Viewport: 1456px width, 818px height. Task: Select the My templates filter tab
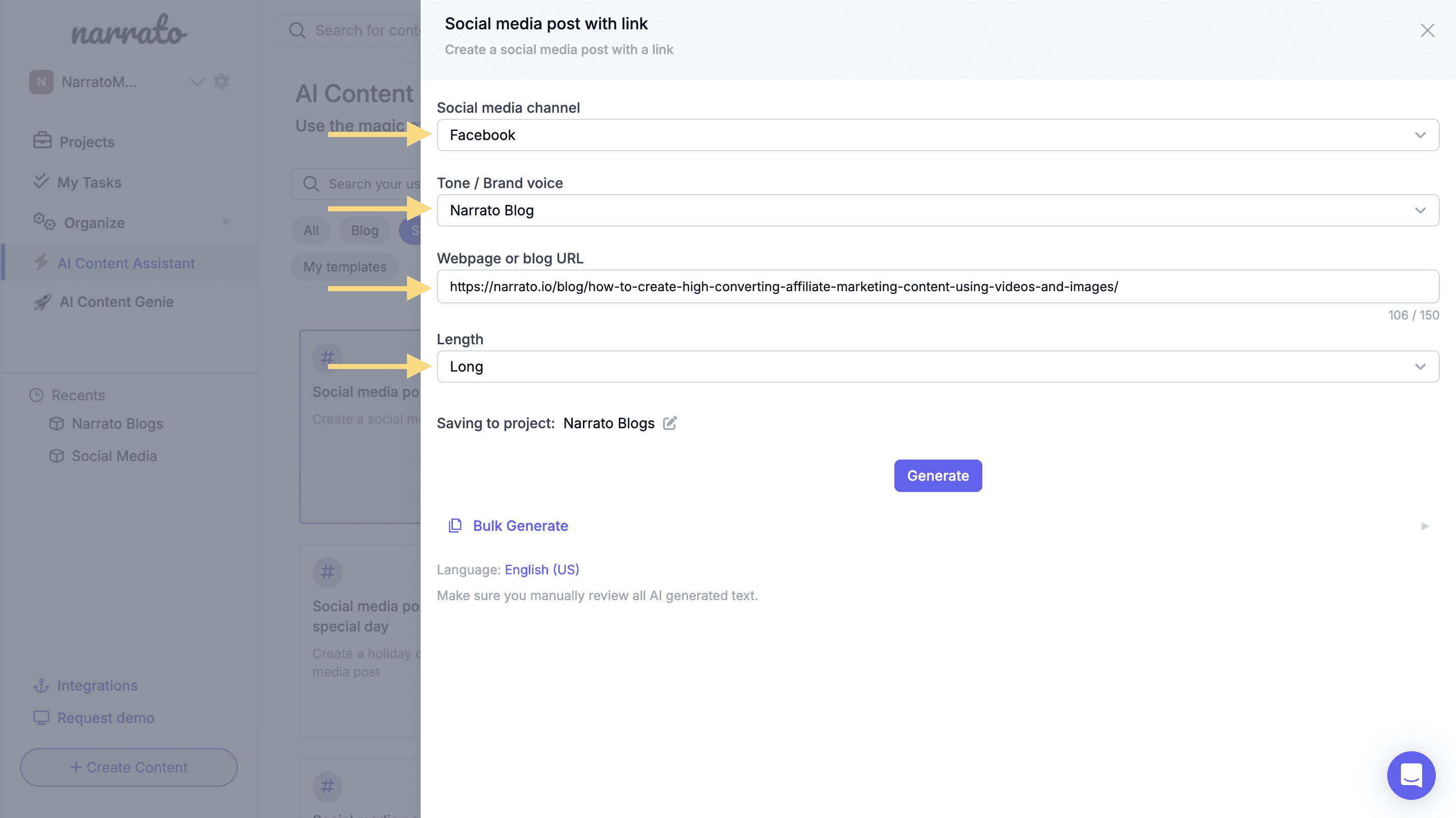(x=345, y=267)
